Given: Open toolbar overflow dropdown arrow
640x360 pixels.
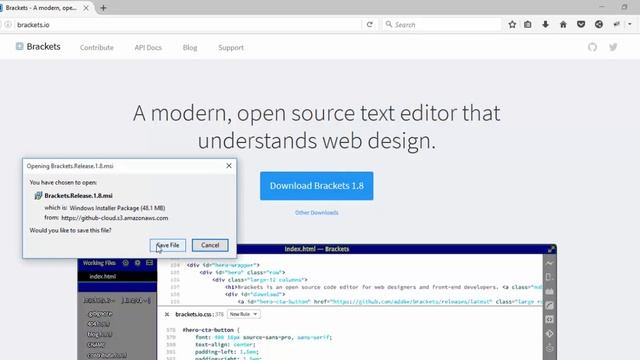Looking at the screenshot, I should [630, 24].
